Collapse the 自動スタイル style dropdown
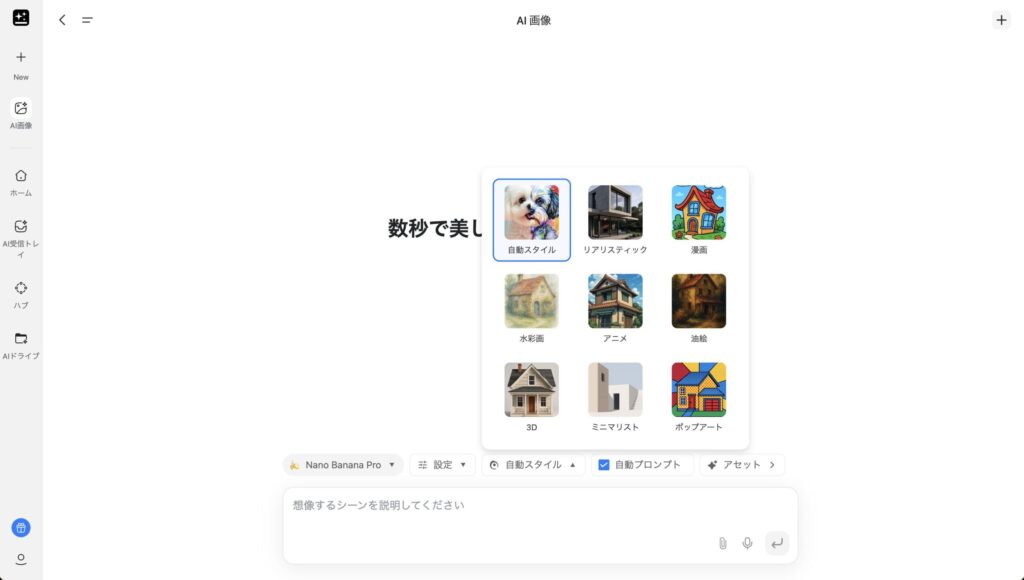 (x=533, y=465)
